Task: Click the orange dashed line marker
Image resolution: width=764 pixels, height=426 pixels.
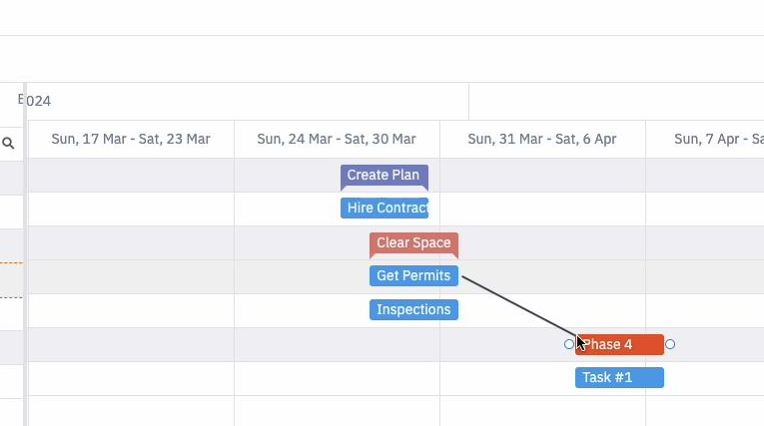Action: (11, 263)
